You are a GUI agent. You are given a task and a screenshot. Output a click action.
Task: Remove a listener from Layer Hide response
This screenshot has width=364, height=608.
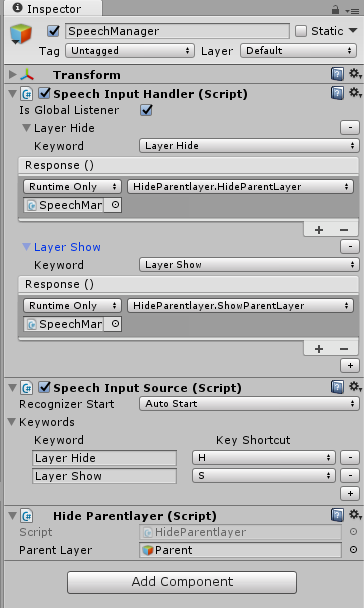tap(344, 230)
